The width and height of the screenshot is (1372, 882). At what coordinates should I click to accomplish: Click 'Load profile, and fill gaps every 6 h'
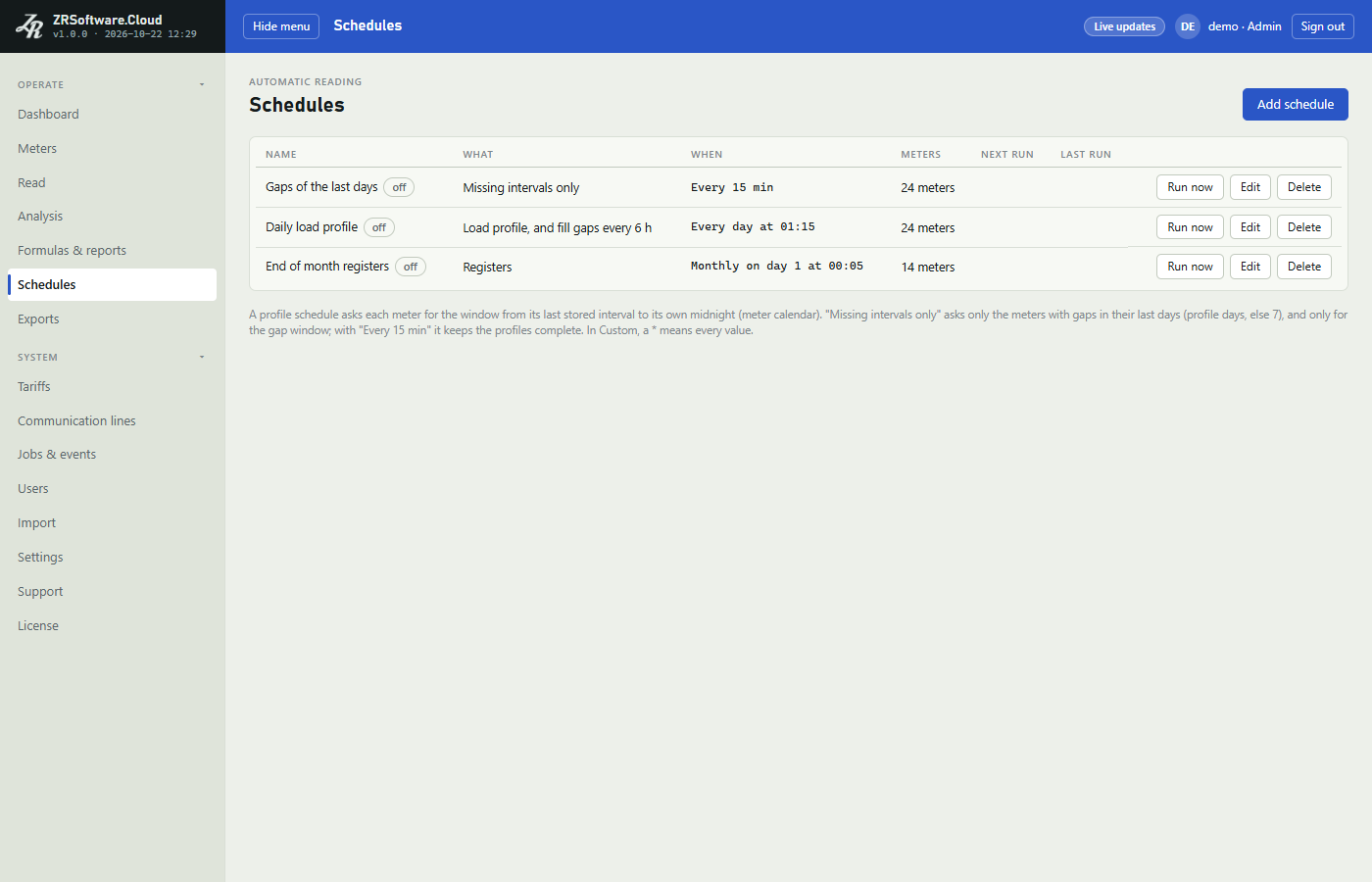(x=558, y=228)
